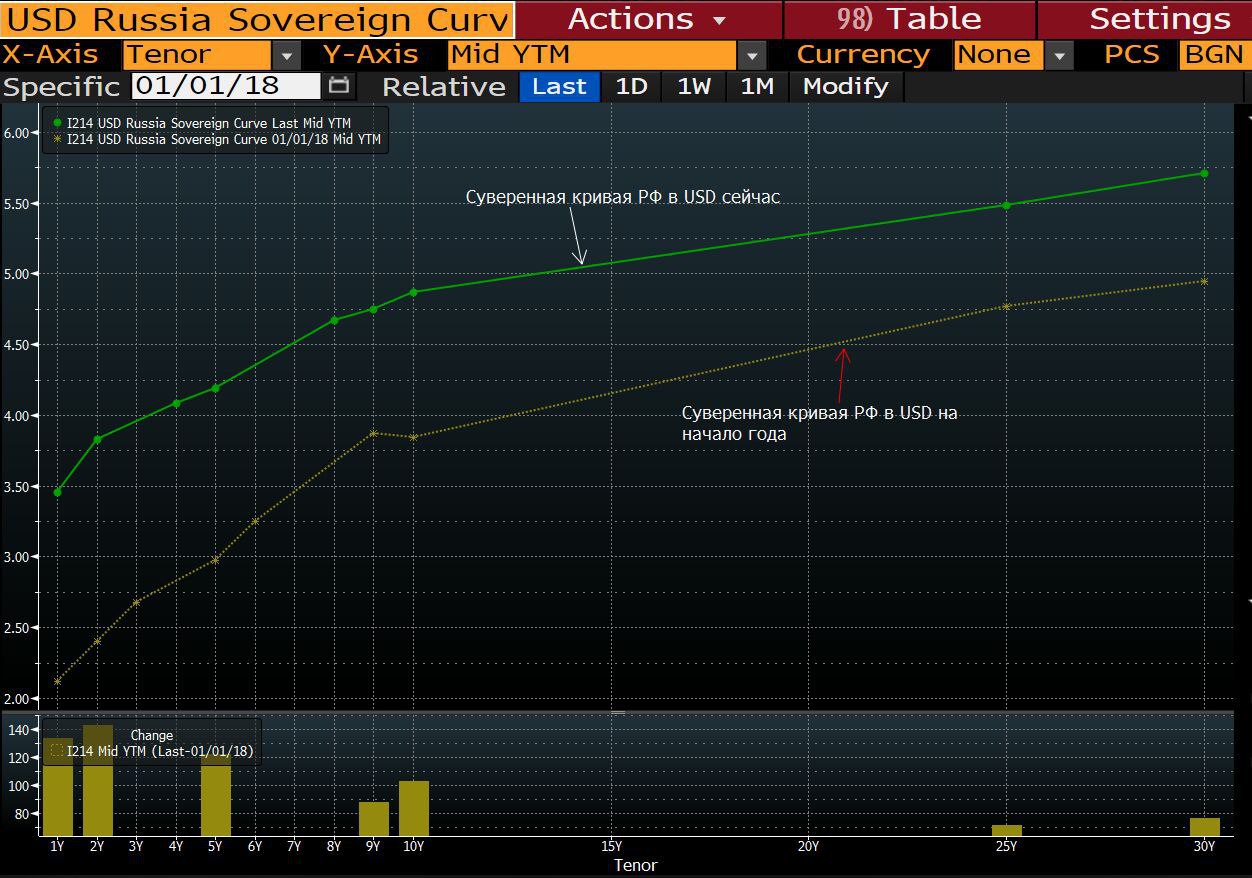This screenshot has height=878, width=1252.
Task: Click the green 10Y data point
Action: [413, 292]
